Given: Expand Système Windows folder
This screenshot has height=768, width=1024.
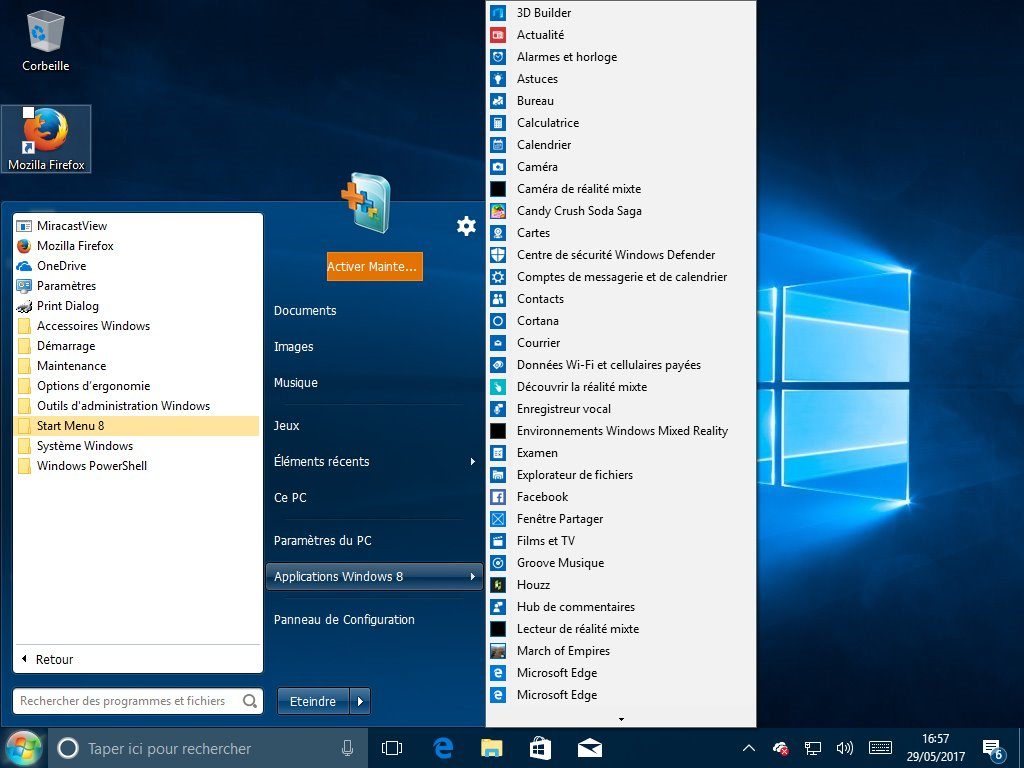Looking at the screenshot, I should click(x=137, y=446).
